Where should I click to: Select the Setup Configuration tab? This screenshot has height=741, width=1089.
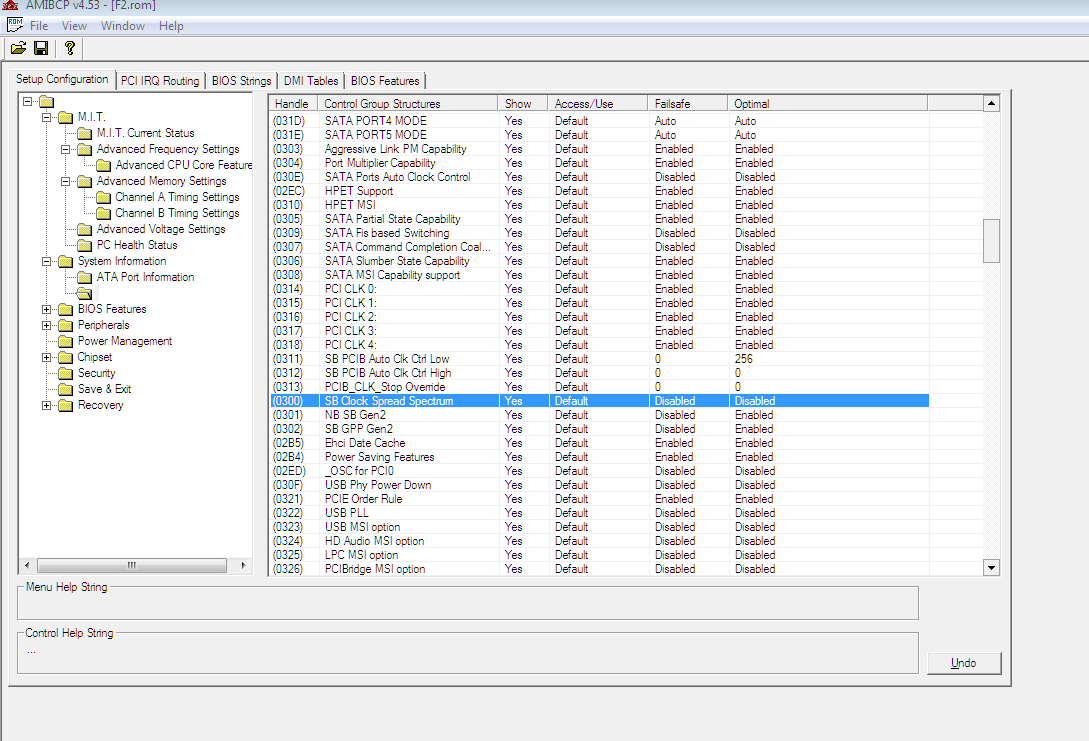pos(63,79)
